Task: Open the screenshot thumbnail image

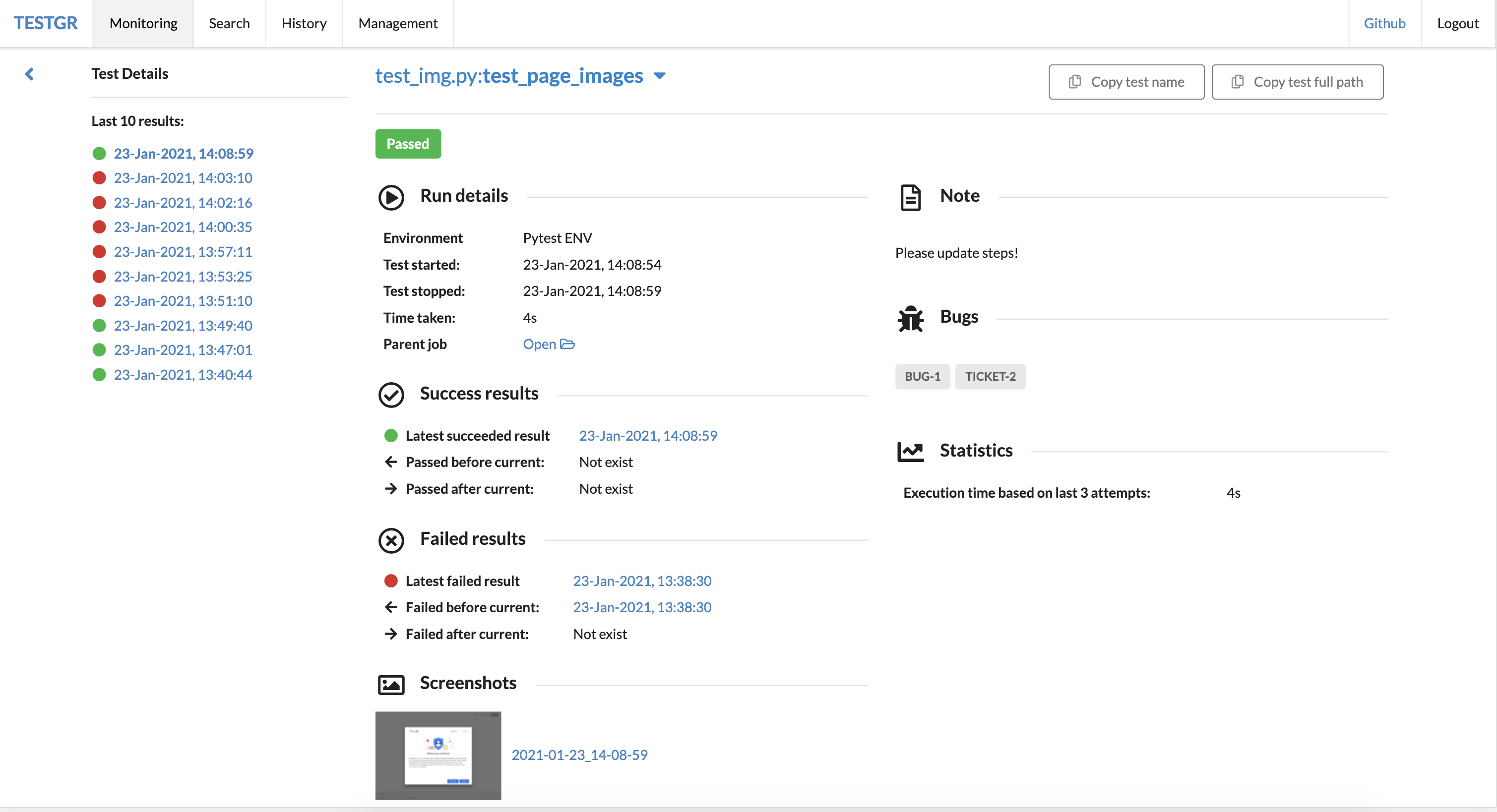Action: (x=437, y=755)
